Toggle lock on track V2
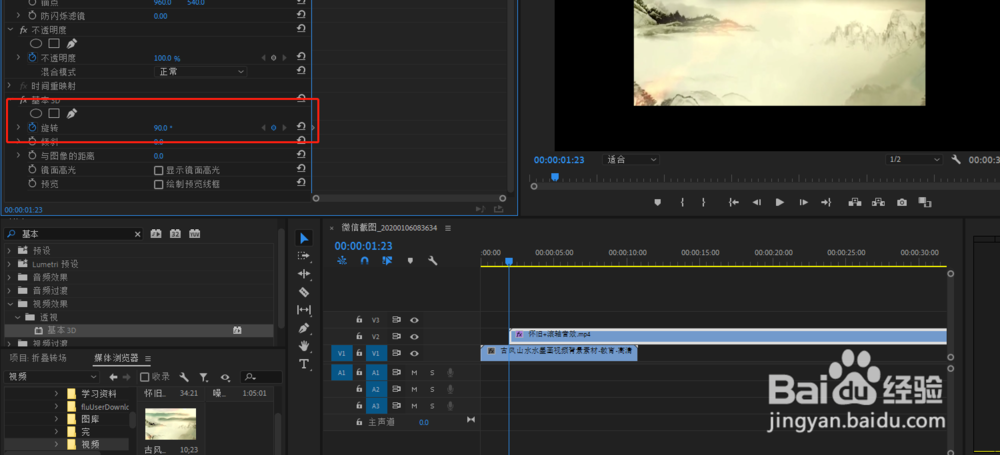Screen dimensions: 1000x455 point(359,336)
